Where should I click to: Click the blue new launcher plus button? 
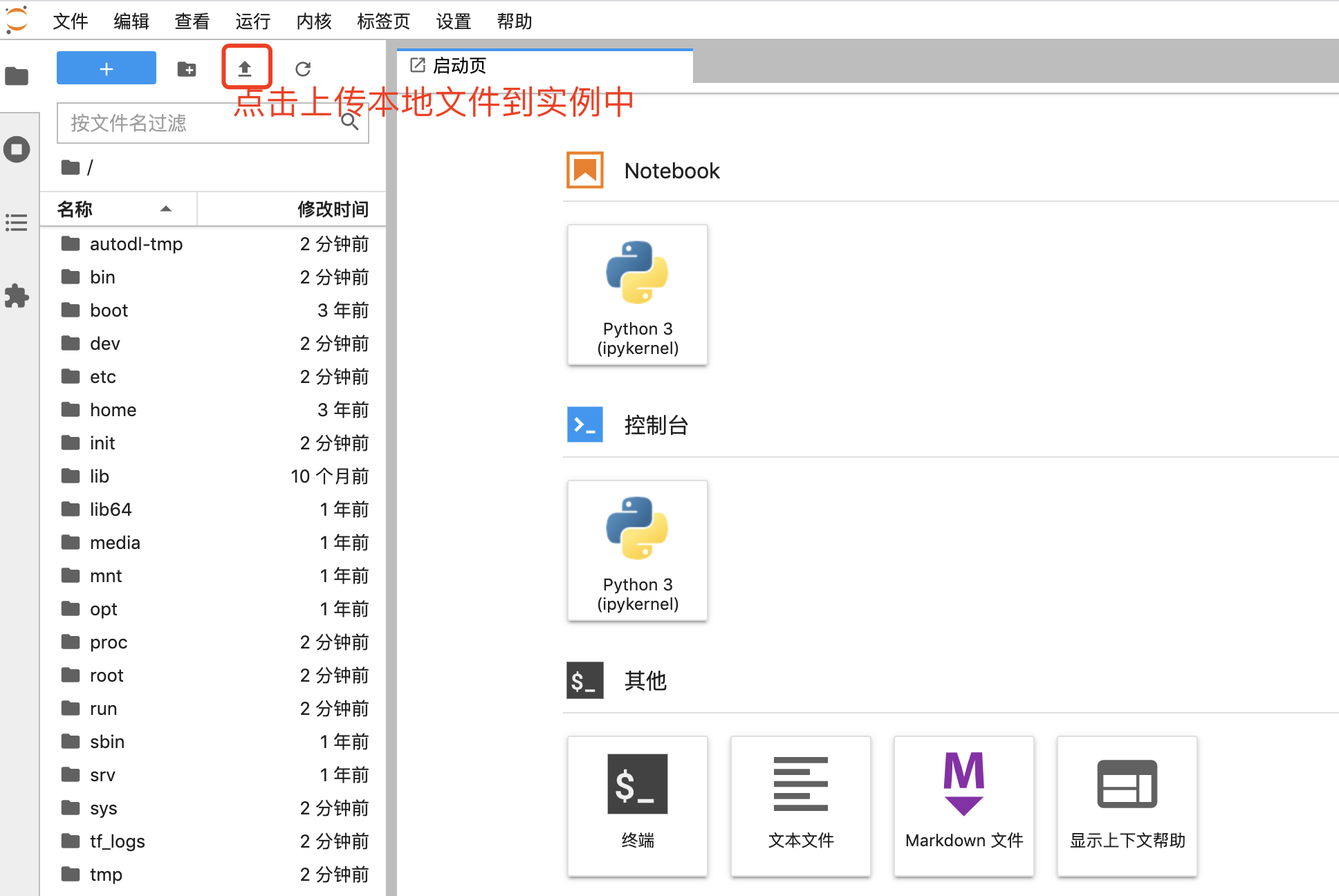[107, 68]
